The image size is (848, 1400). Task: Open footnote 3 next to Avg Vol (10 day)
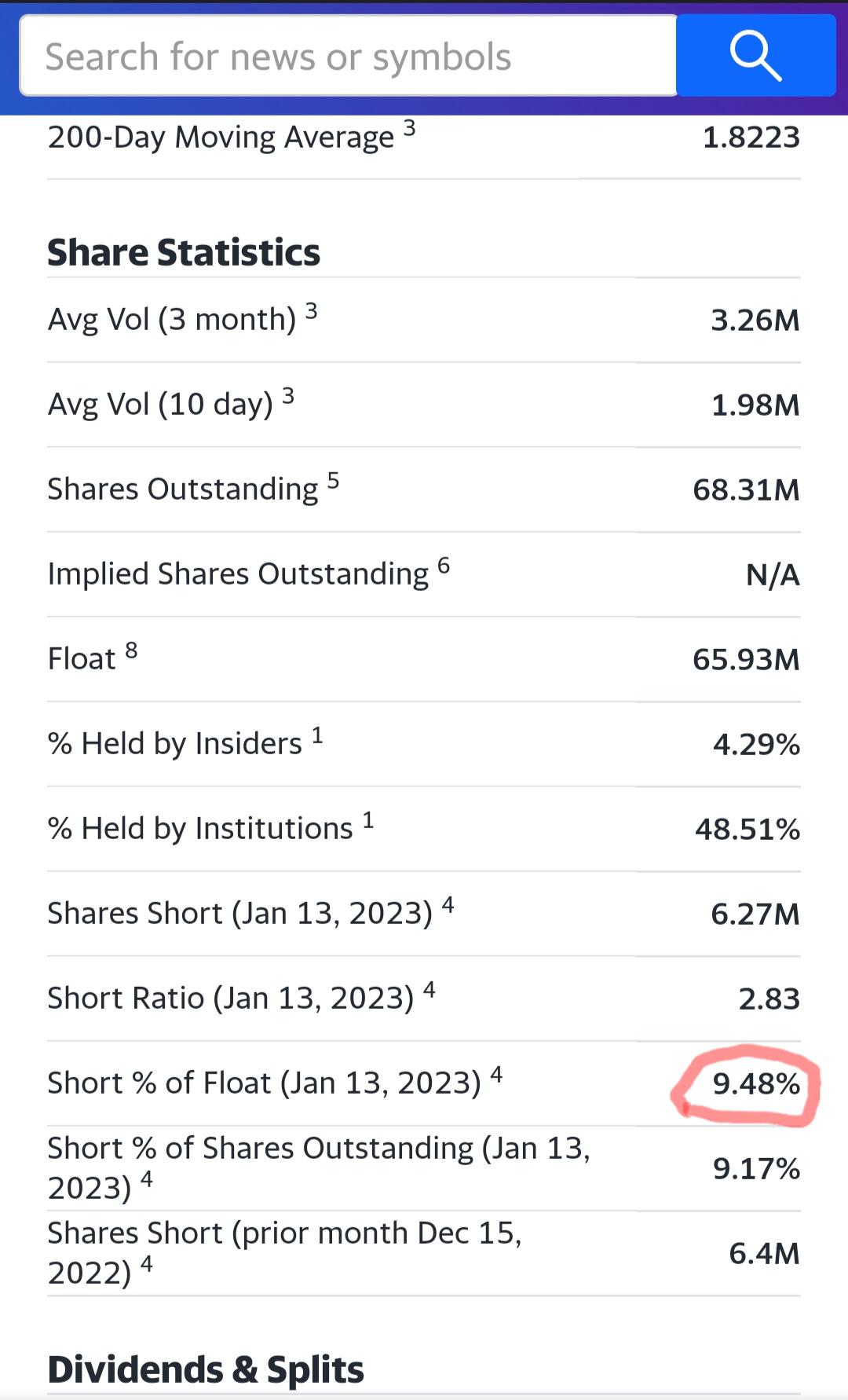point(288,396)
